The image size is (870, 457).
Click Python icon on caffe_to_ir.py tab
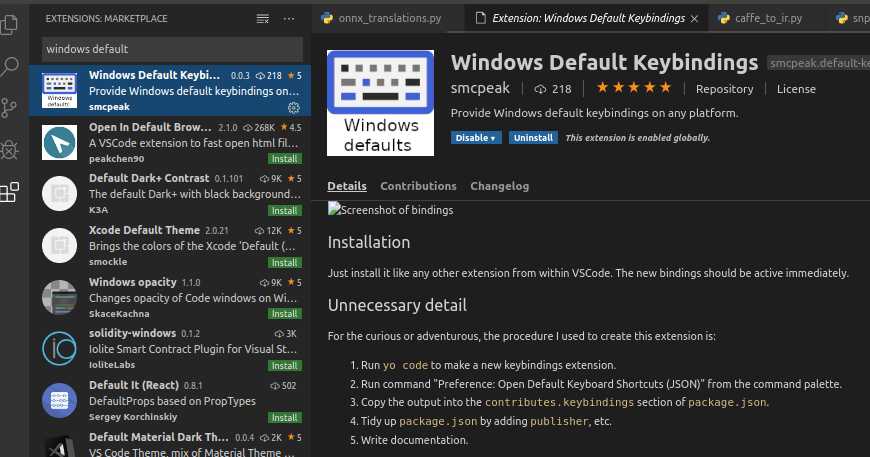(x=724, y=18)
